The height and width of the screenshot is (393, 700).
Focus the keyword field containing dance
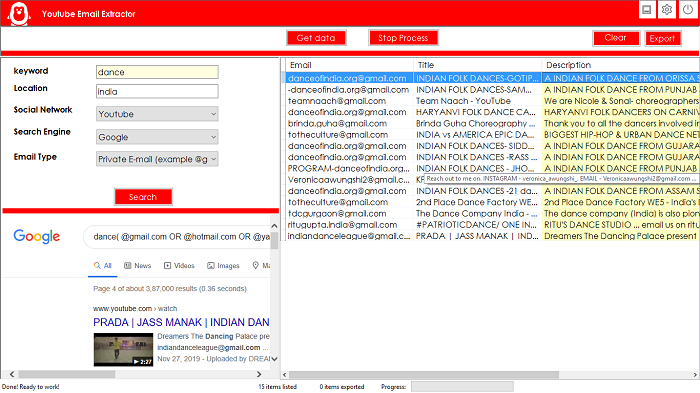(157, 72)
